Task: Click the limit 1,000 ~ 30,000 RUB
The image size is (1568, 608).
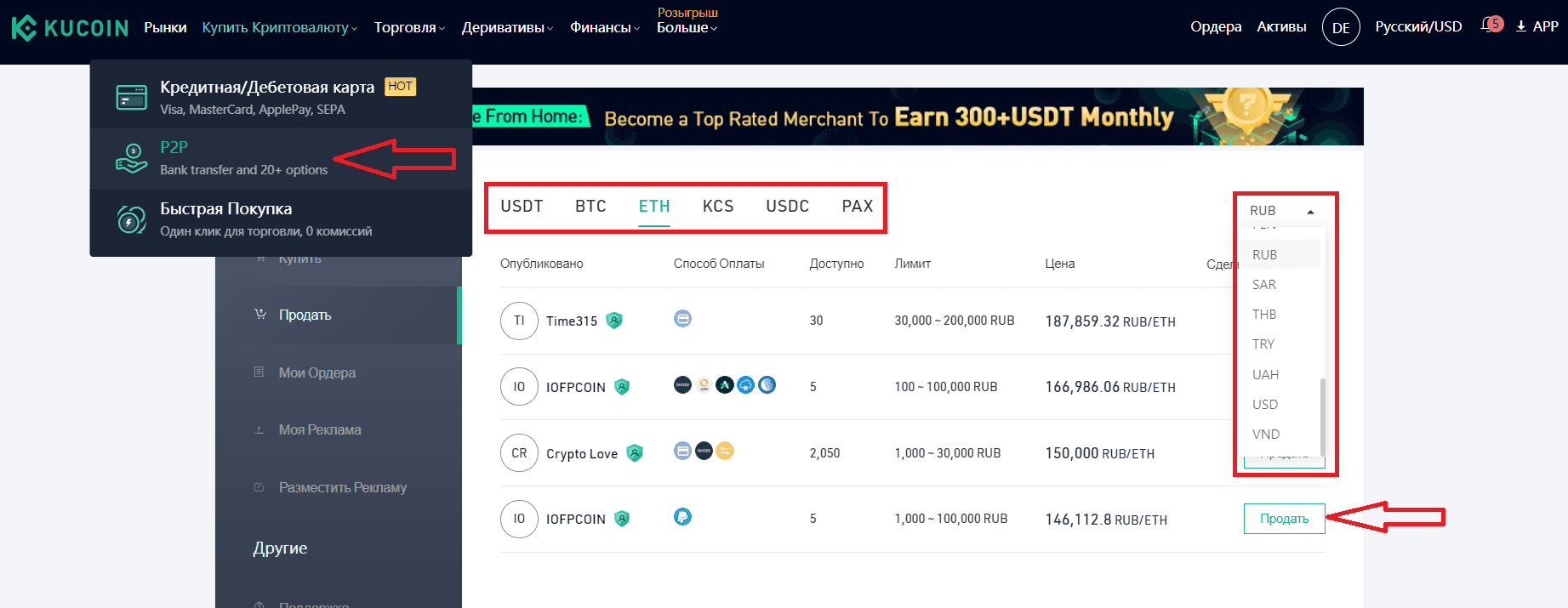Action: (947, 453)
